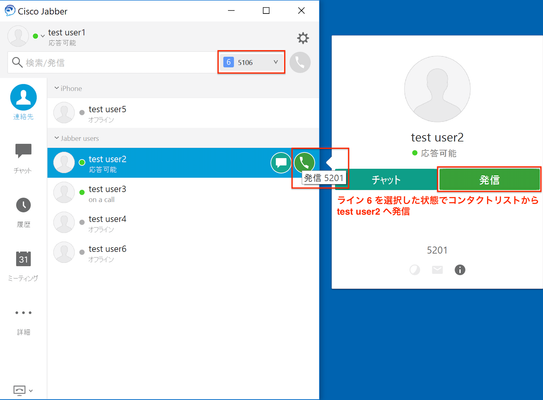Open the phone device control menu

coord(23,390)
